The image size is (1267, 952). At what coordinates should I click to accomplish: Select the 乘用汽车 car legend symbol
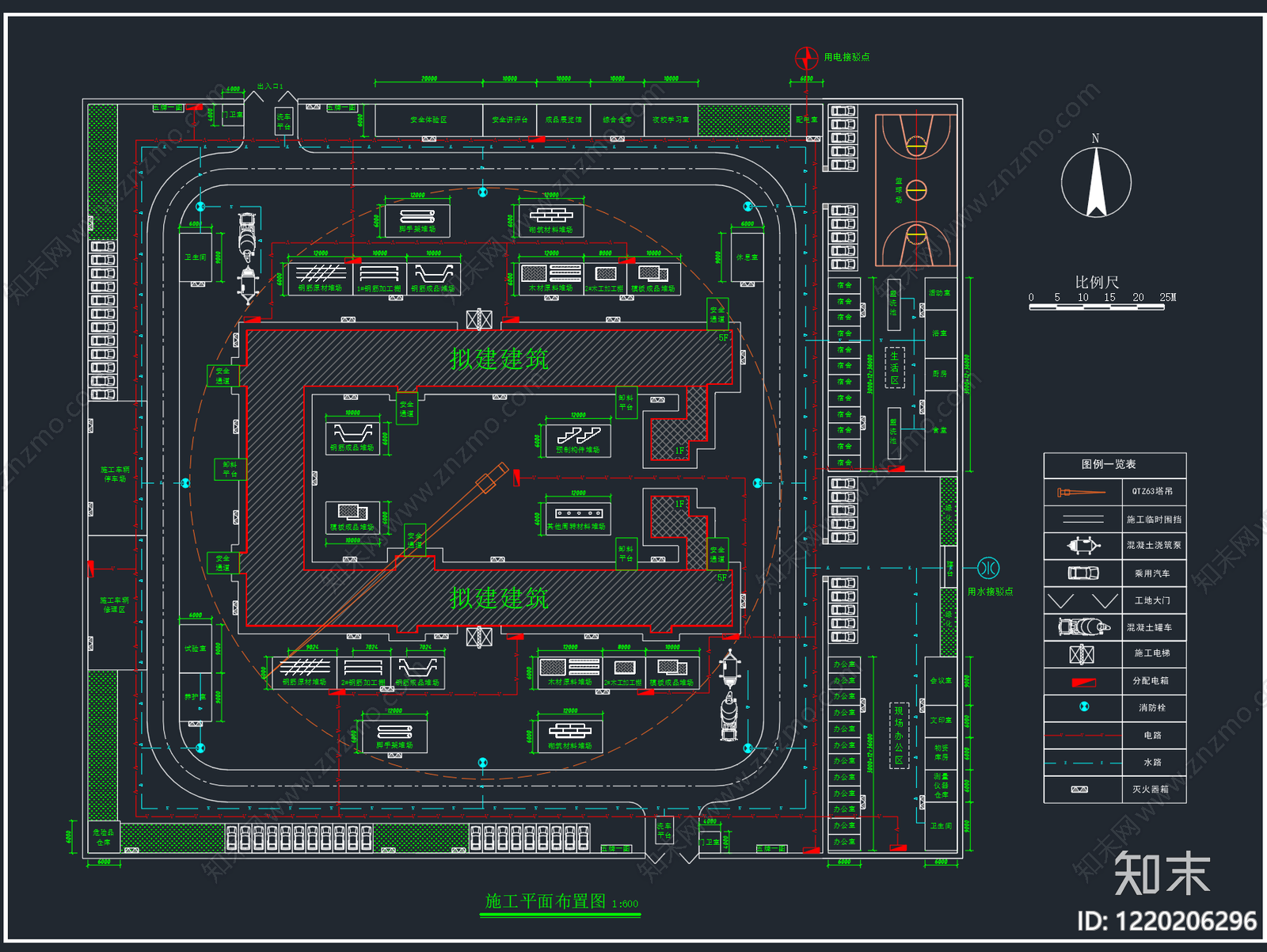[1083, 573]
